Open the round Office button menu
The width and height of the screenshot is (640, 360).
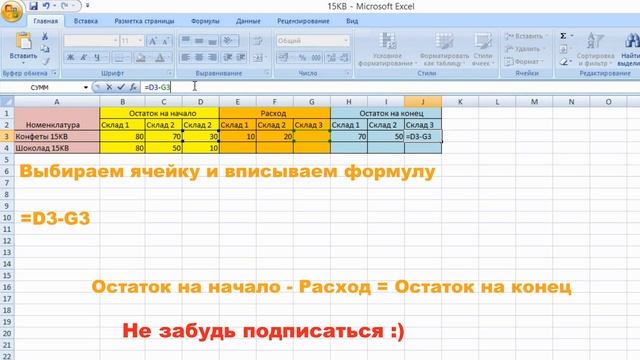11,11
